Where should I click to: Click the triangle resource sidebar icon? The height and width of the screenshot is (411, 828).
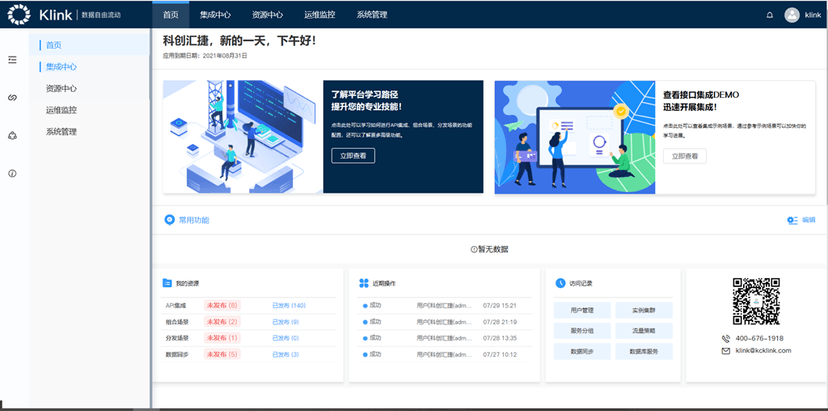pyautogui.click(x=13, y=135)
